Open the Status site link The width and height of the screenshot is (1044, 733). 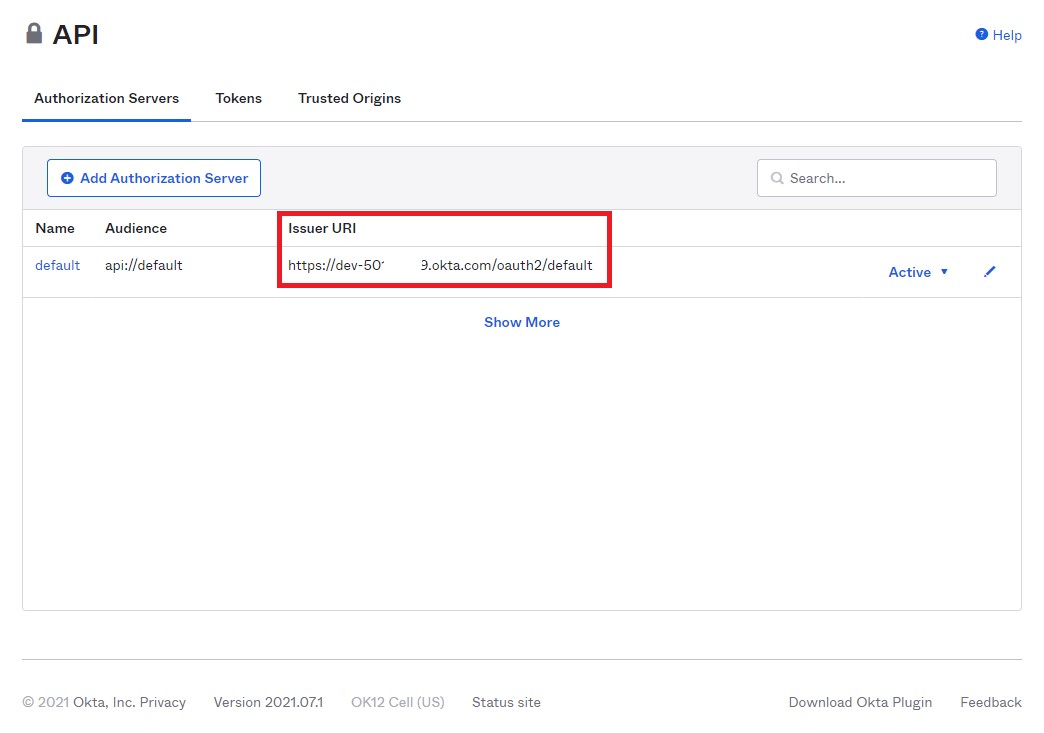506,702
